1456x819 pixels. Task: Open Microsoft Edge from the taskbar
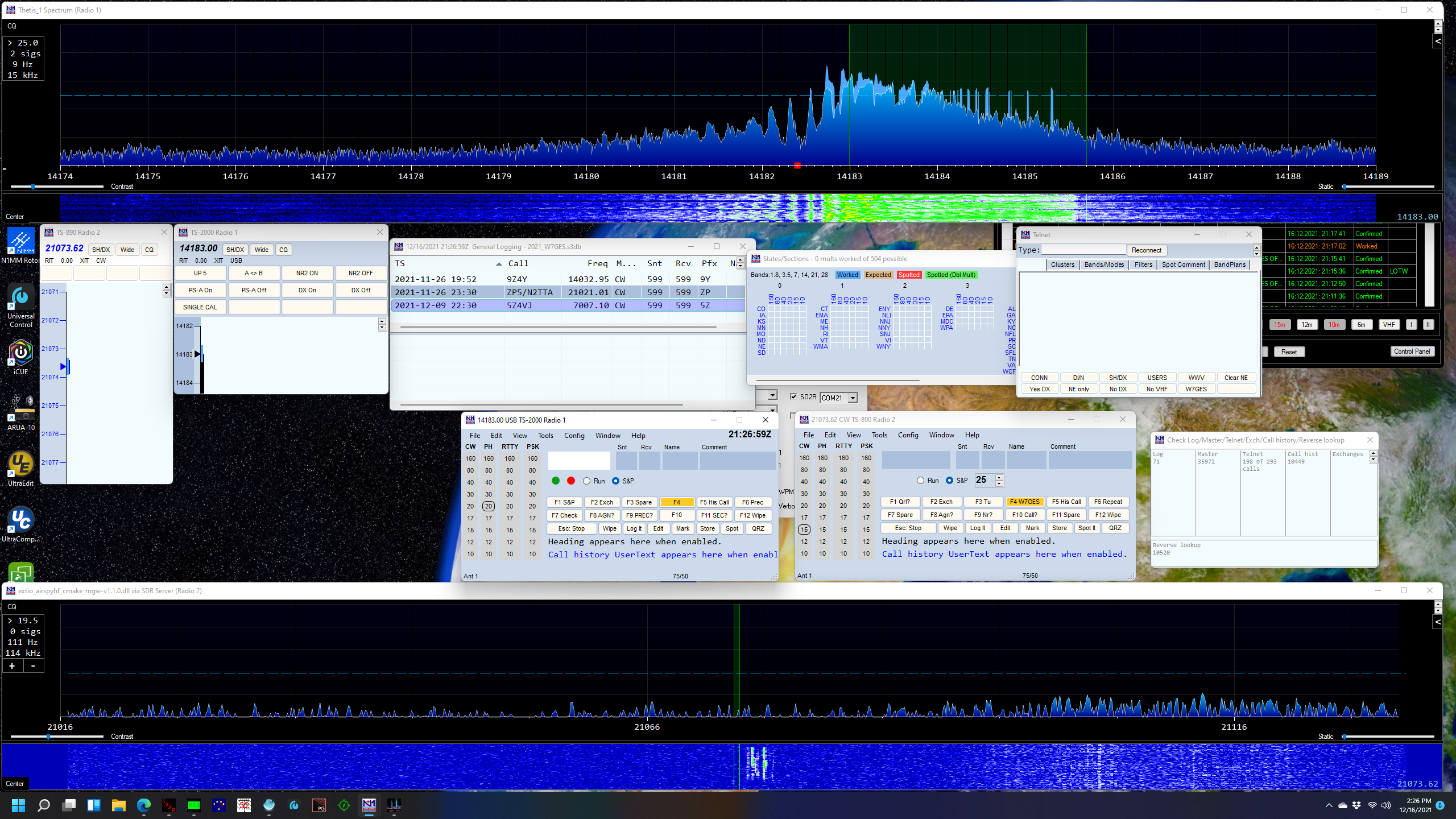pos(144,805)
